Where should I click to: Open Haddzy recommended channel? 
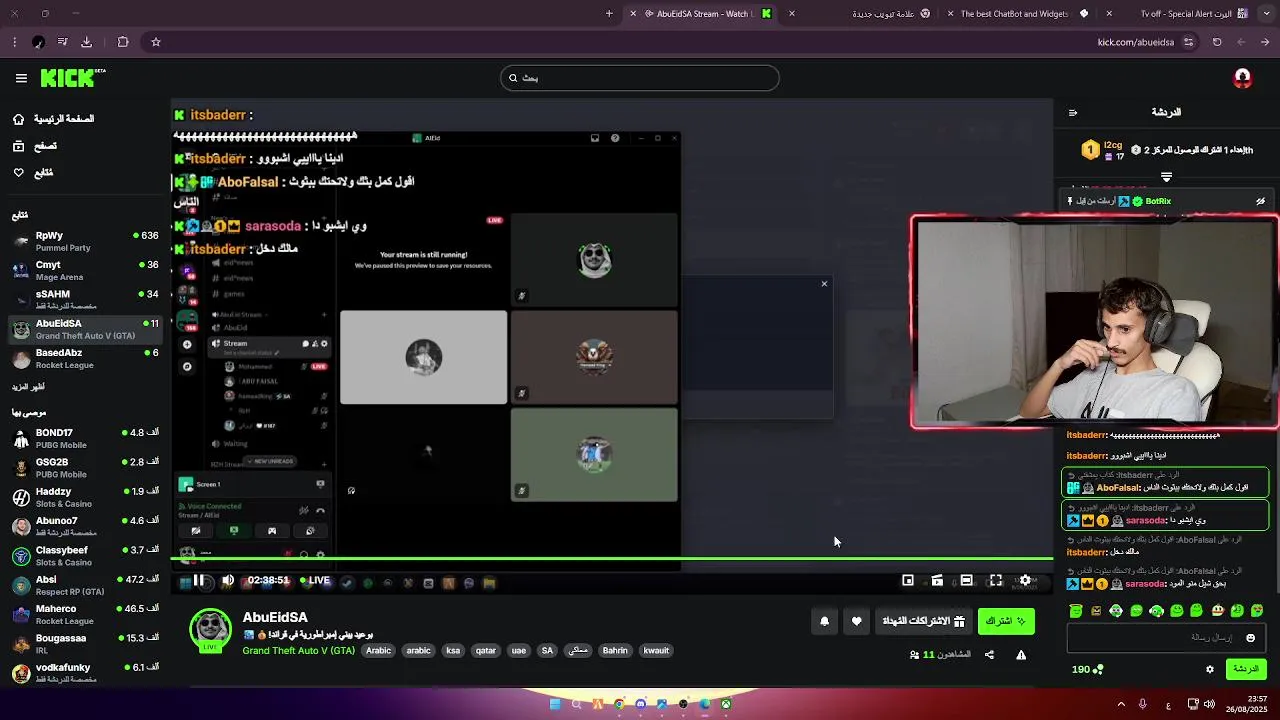click(x=85, y=497)
